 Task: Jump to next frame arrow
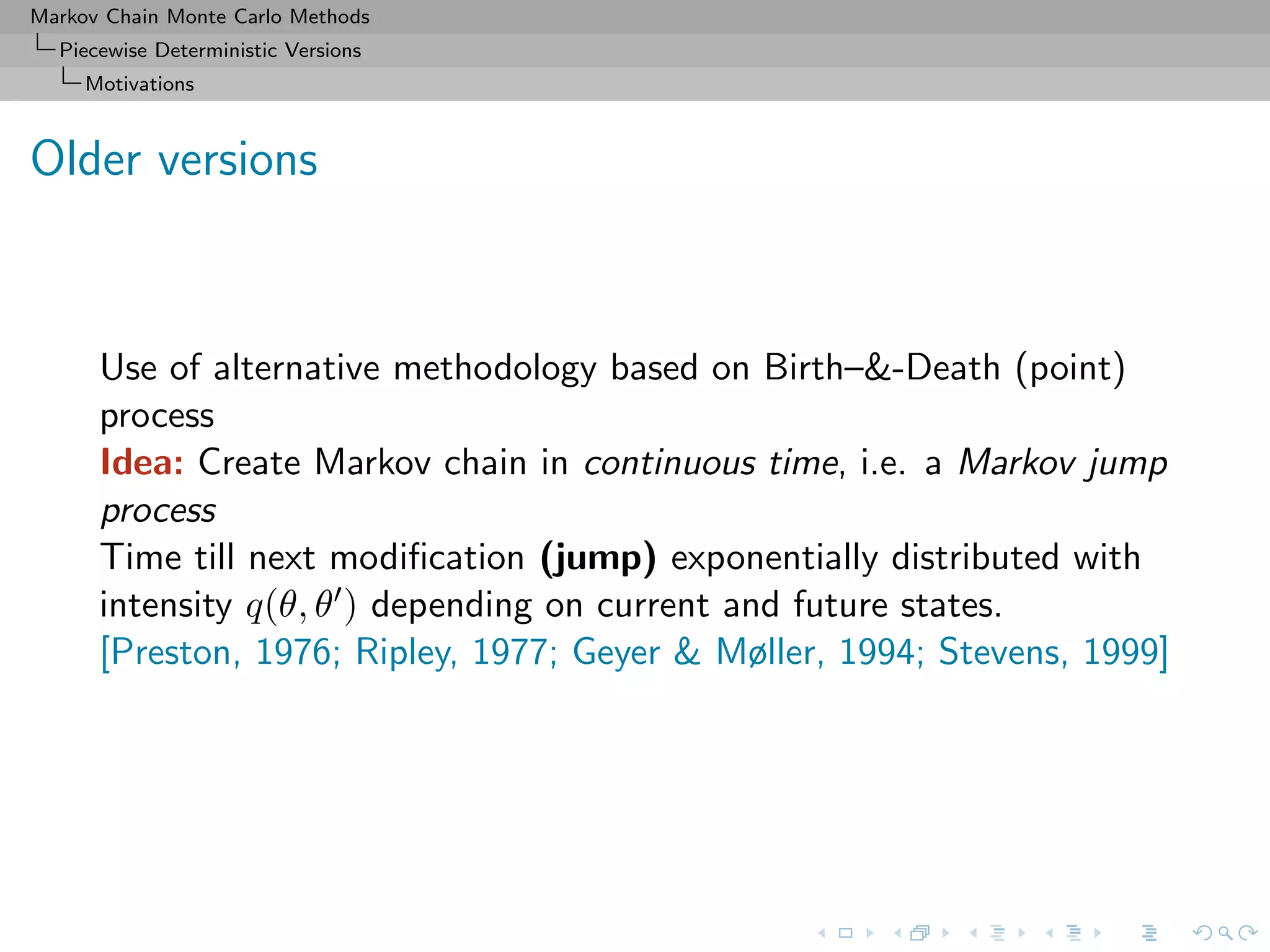tap(946, 932)
